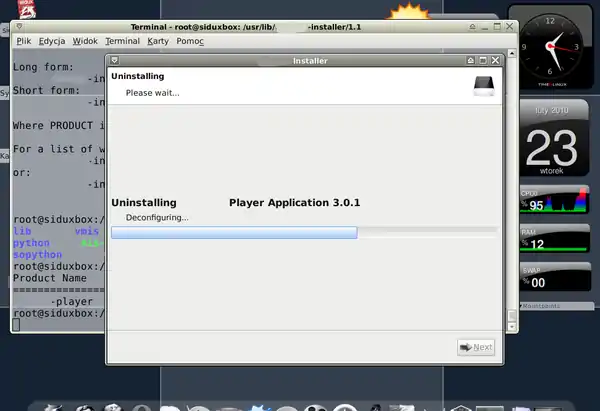600x411 pixels.
Task: Click the drive icon in Installer header
Action: tap(484, 85)
